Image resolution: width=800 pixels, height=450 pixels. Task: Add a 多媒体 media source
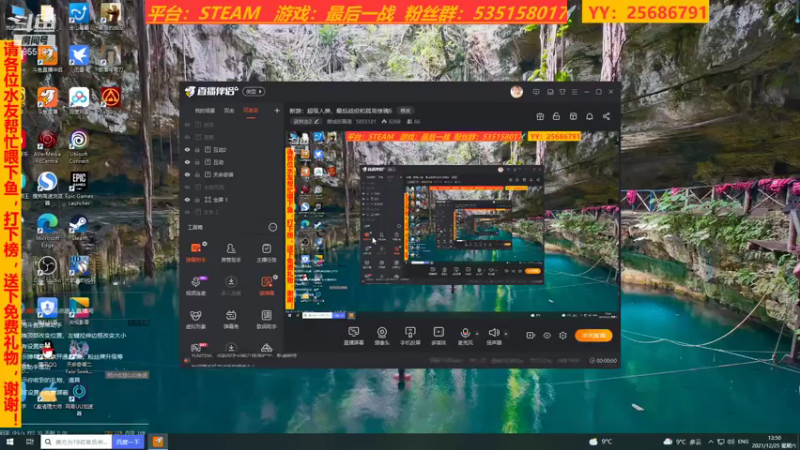[438, 336]
